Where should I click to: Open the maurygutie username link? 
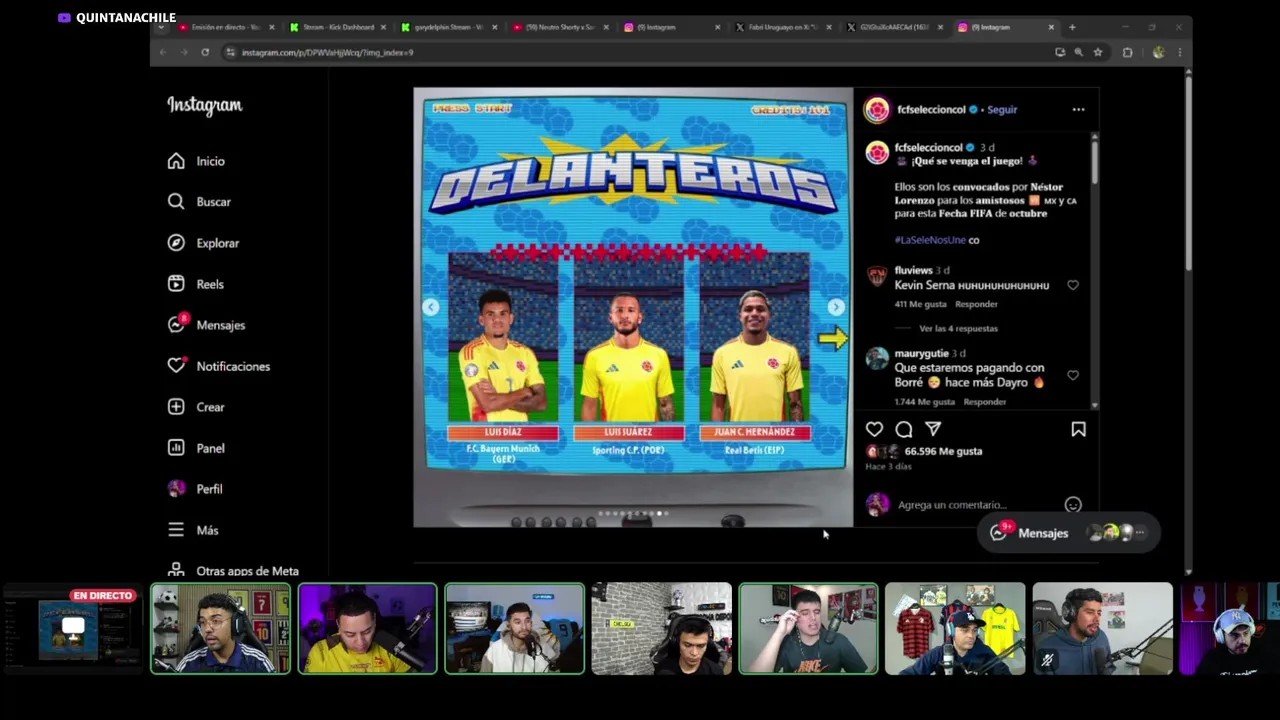(x=921, y=353)
